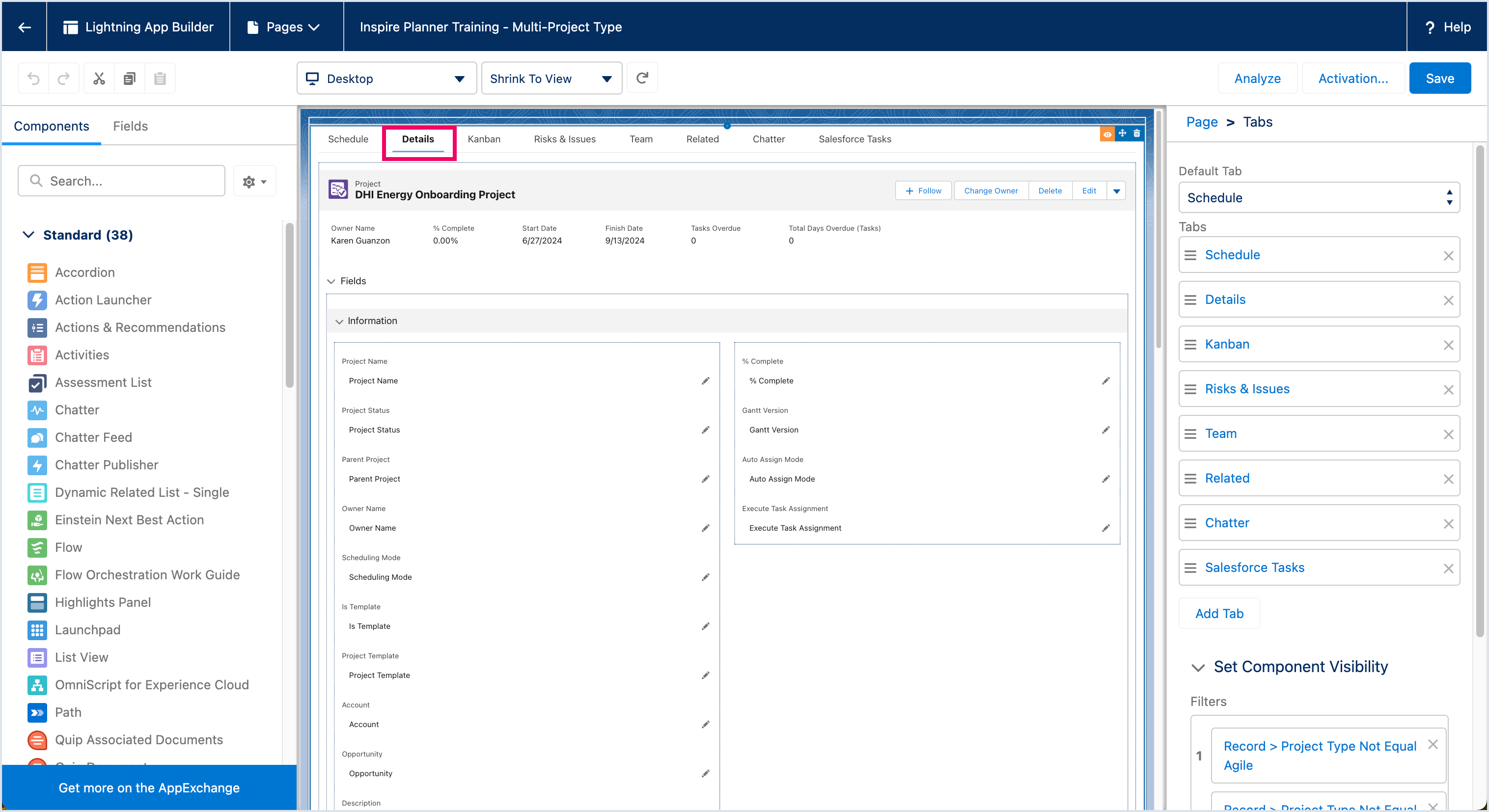Click the Details tab link in properties
The width and height of the screenshot is (1489, 812).
1225,300
